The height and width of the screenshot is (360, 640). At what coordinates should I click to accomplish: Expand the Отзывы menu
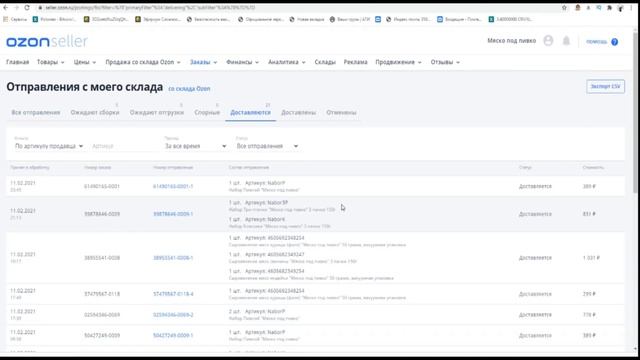(x=445, y=62)
